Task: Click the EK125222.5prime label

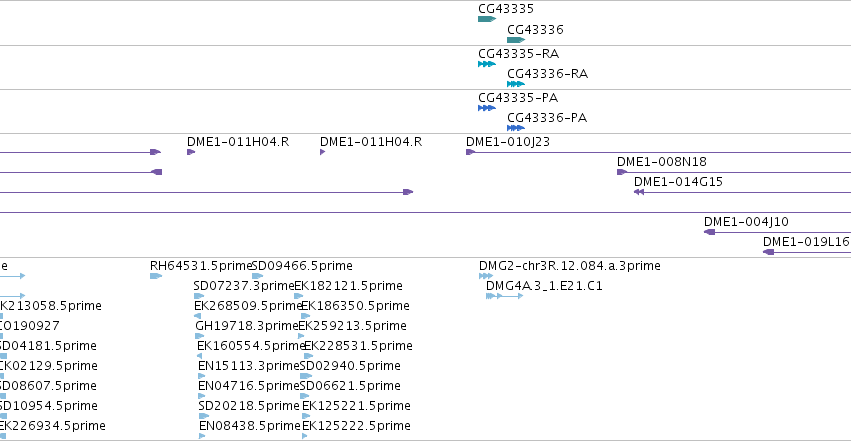Action: pos(356,426)
